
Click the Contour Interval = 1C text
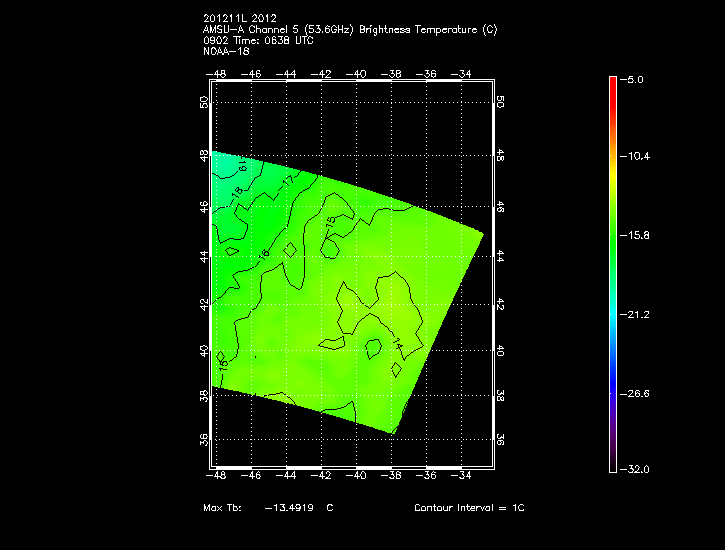(469, 508)
